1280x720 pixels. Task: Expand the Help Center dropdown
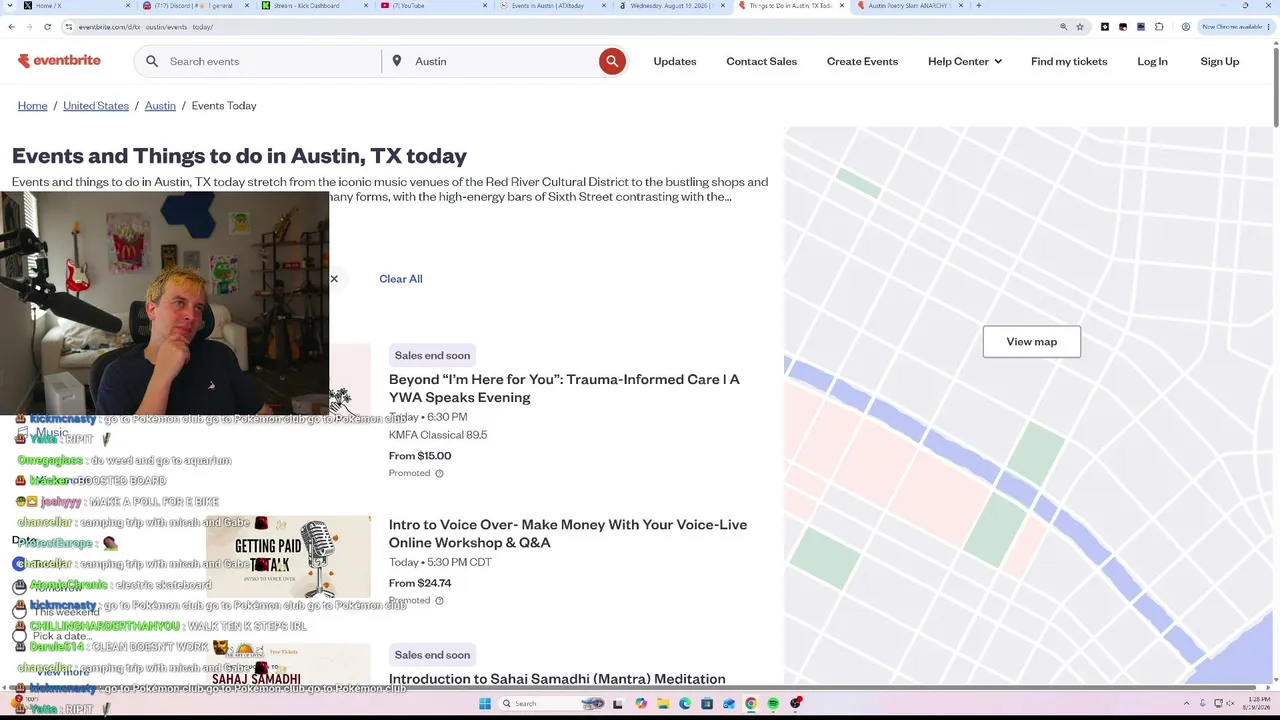coord(964,61)
